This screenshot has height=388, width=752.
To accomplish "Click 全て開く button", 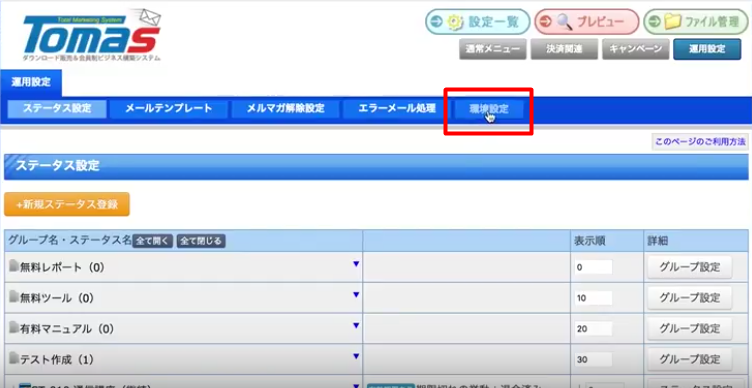I will 152,241.
